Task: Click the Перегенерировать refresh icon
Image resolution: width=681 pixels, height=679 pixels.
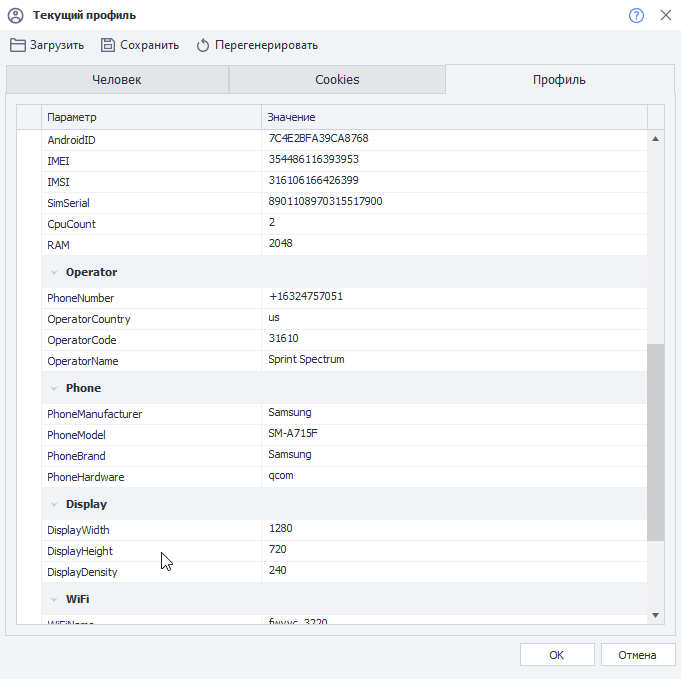Action: click(203, 45)
